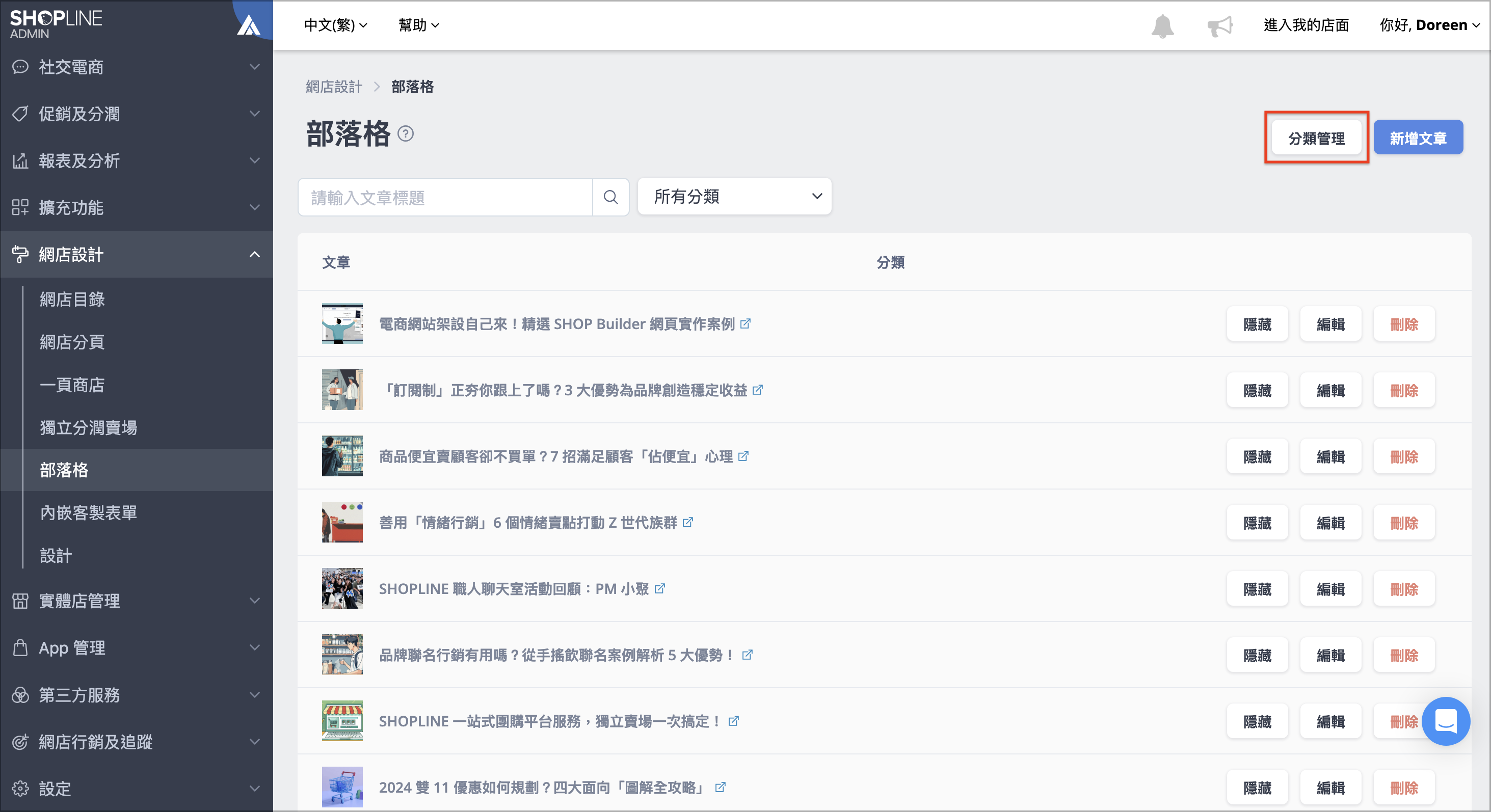Click the search magnifier button
This screenshot has height=812, width=1491.
[x=610, y=197]
